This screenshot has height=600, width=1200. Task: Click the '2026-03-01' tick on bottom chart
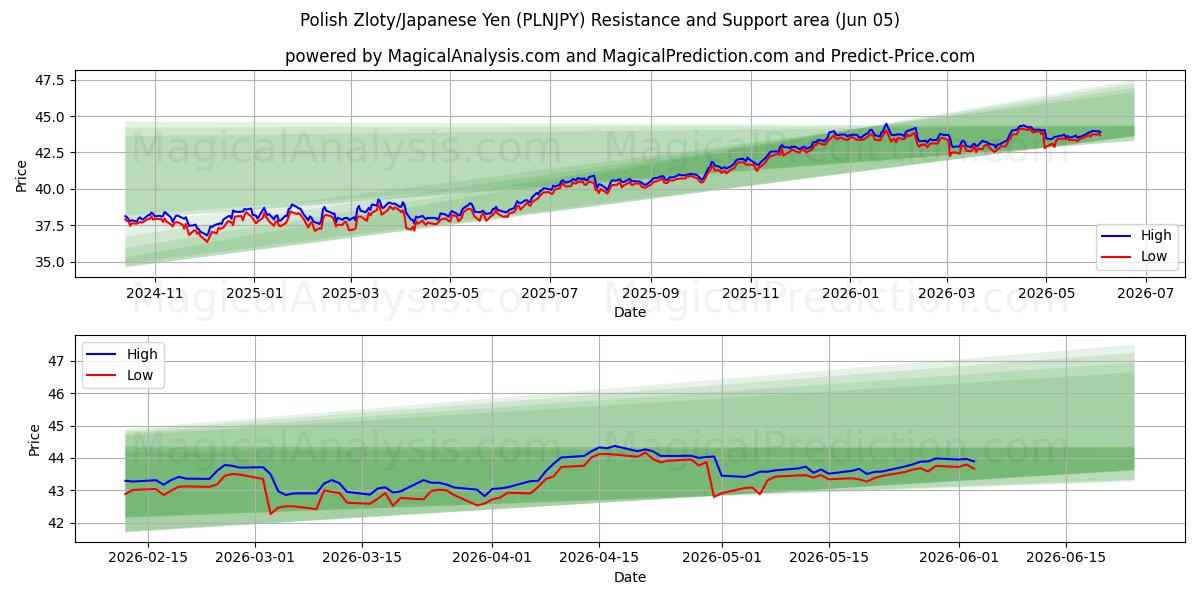pos(255,557)
